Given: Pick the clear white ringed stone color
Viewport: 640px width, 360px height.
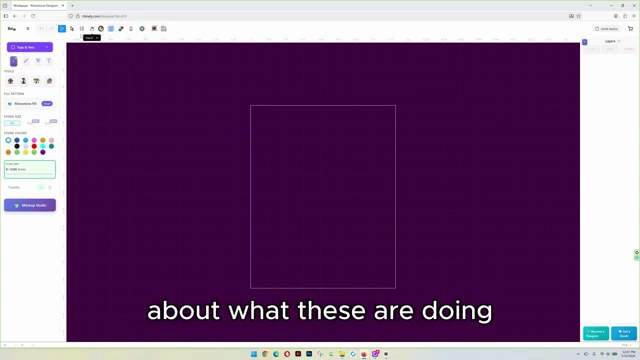Looking at the screenshot, I should [8, 140].
